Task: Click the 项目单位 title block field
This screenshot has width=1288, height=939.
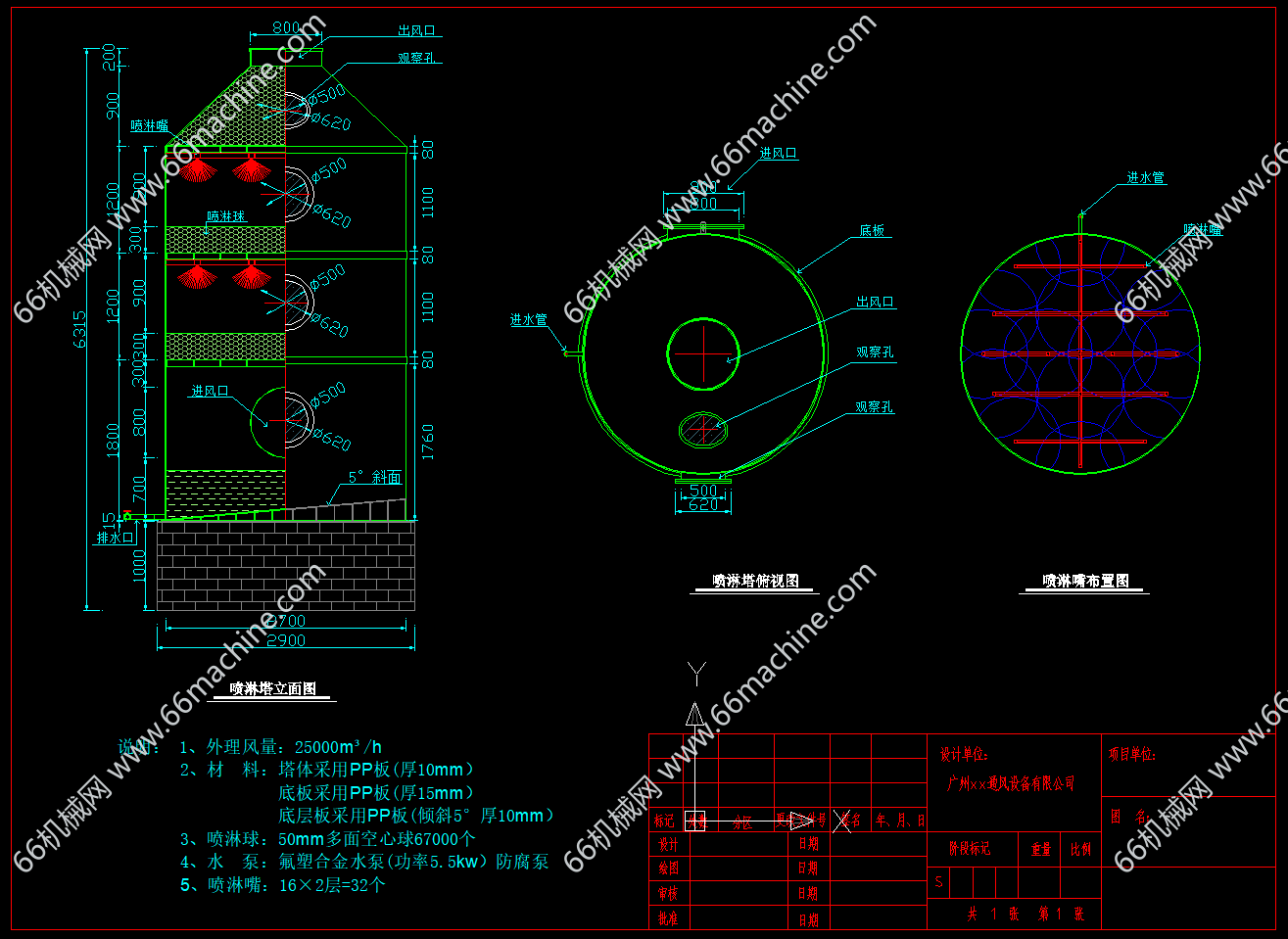Action: (x=1132, y=755)
